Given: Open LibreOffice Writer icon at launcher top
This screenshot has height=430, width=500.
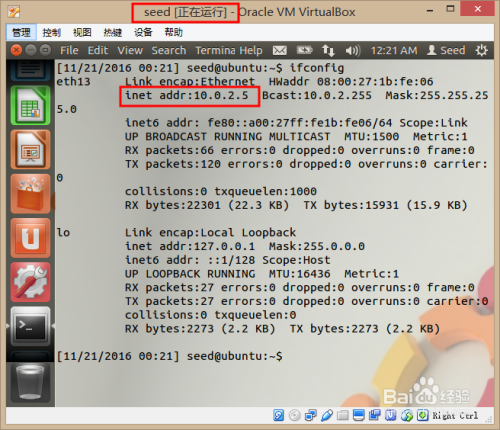Looking at the screenshot, I should pyautogui.click(x=30, y=70).
